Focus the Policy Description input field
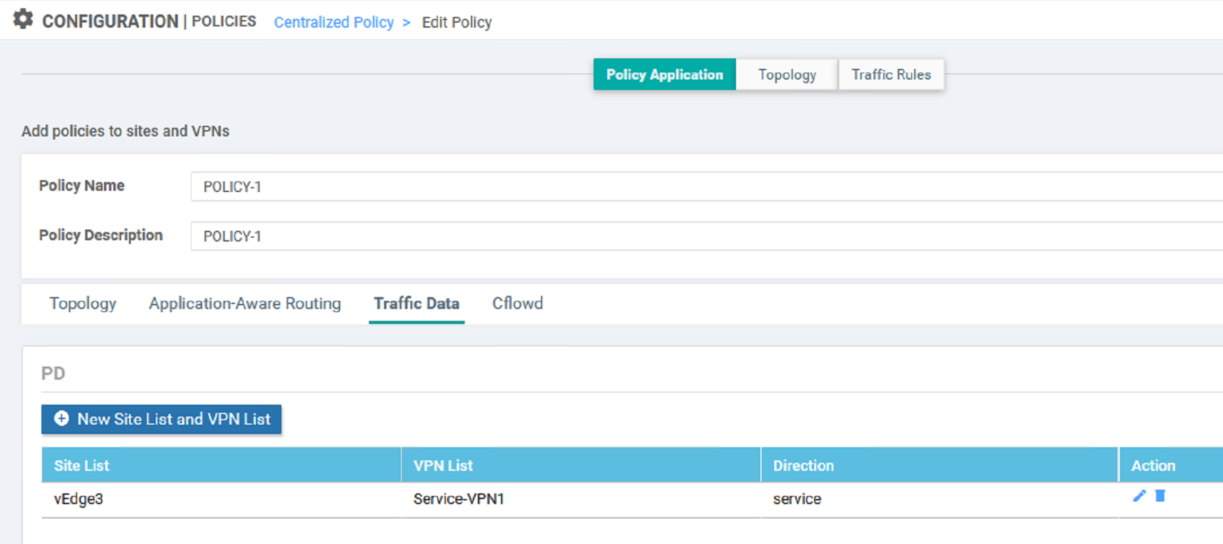This screenshot has height=544, width=1223. (x=706, y=236)
